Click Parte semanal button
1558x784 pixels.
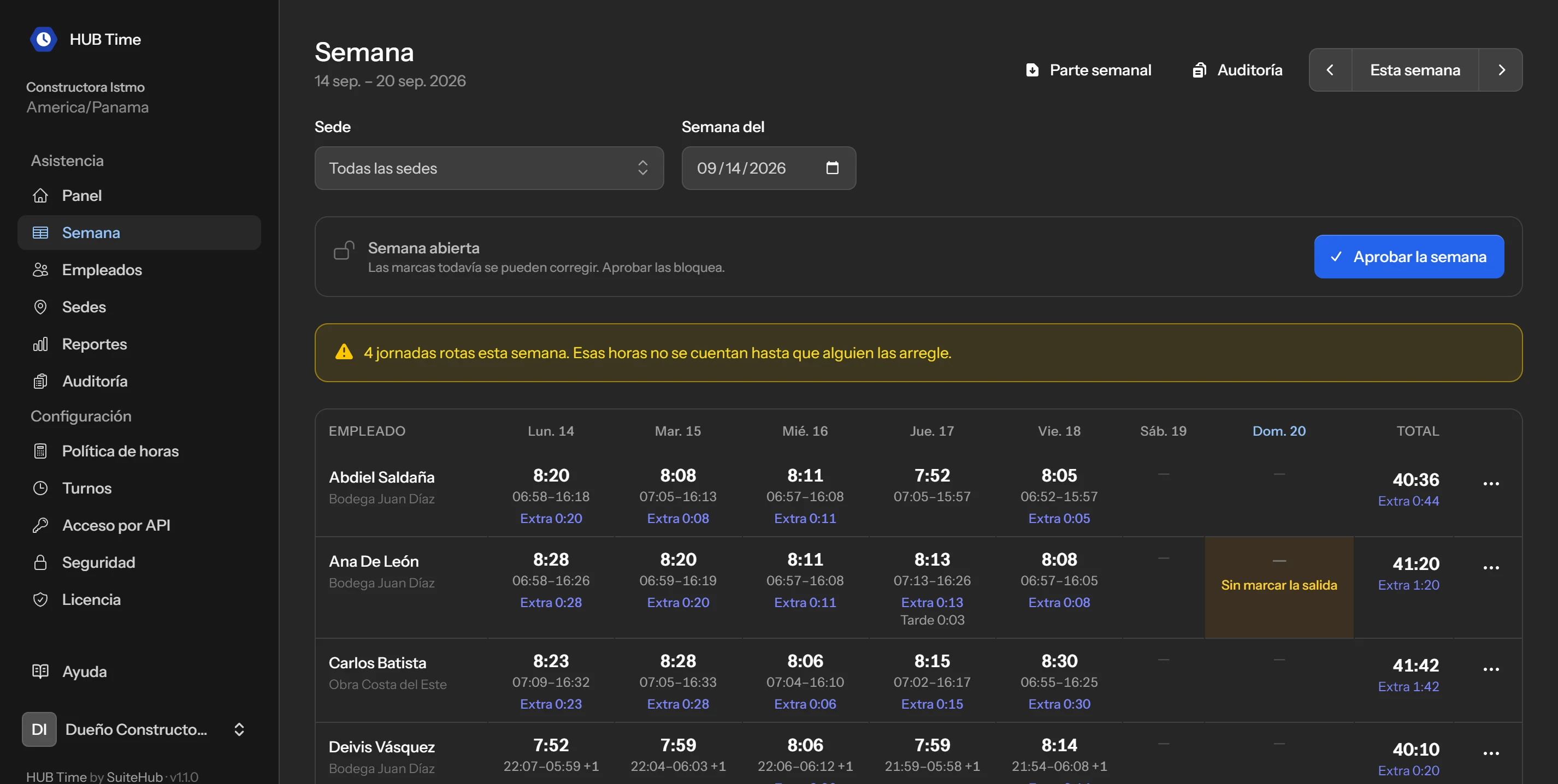coord(1089,70)
